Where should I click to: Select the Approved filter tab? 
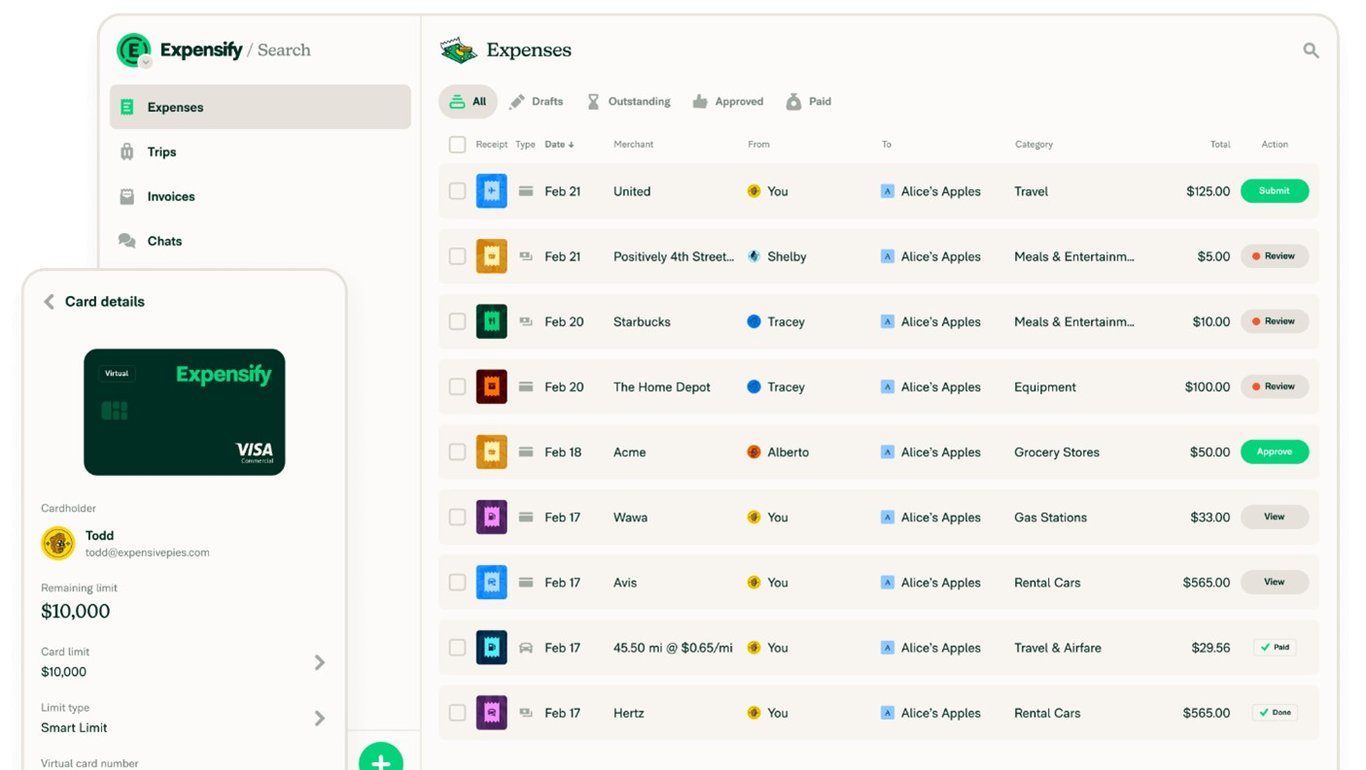tap(727, 101)
